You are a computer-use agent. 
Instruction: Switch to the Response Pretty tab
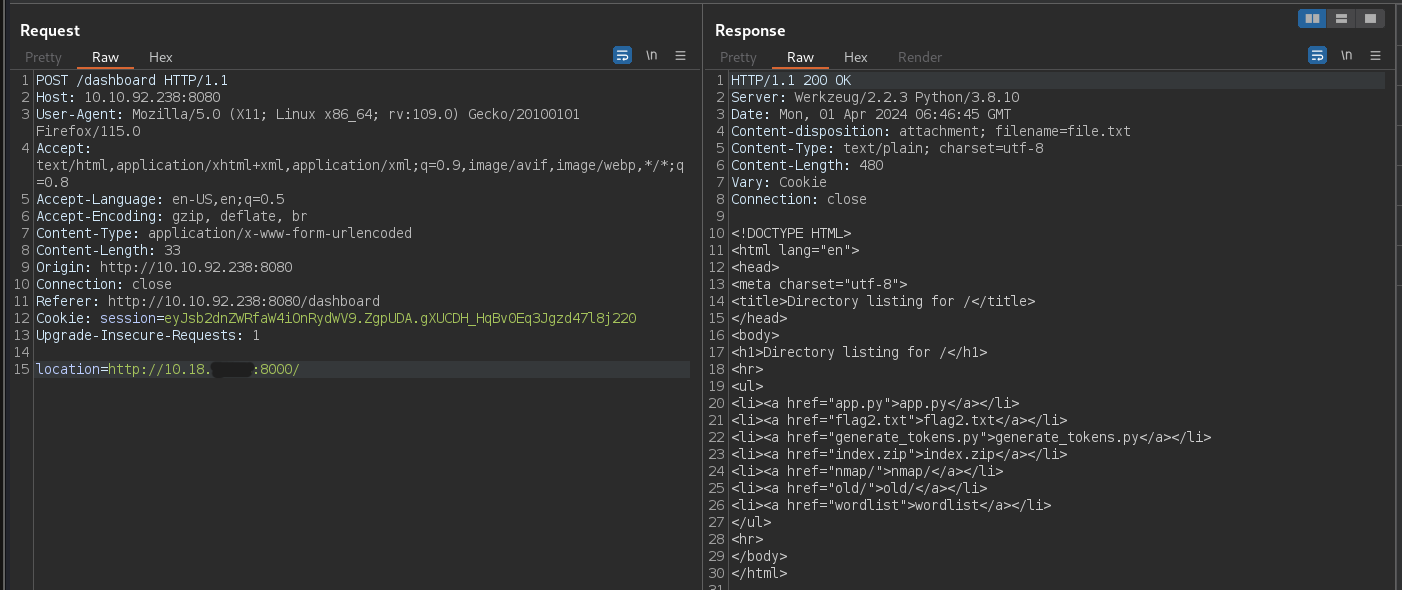(738, 57)
